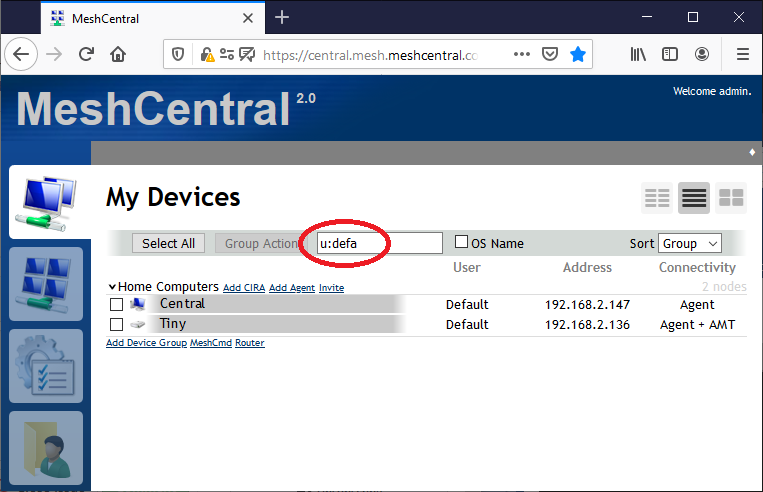The image size is (763, 492).
Task: Click the Add Device Group link
Action: coord(146,343)
